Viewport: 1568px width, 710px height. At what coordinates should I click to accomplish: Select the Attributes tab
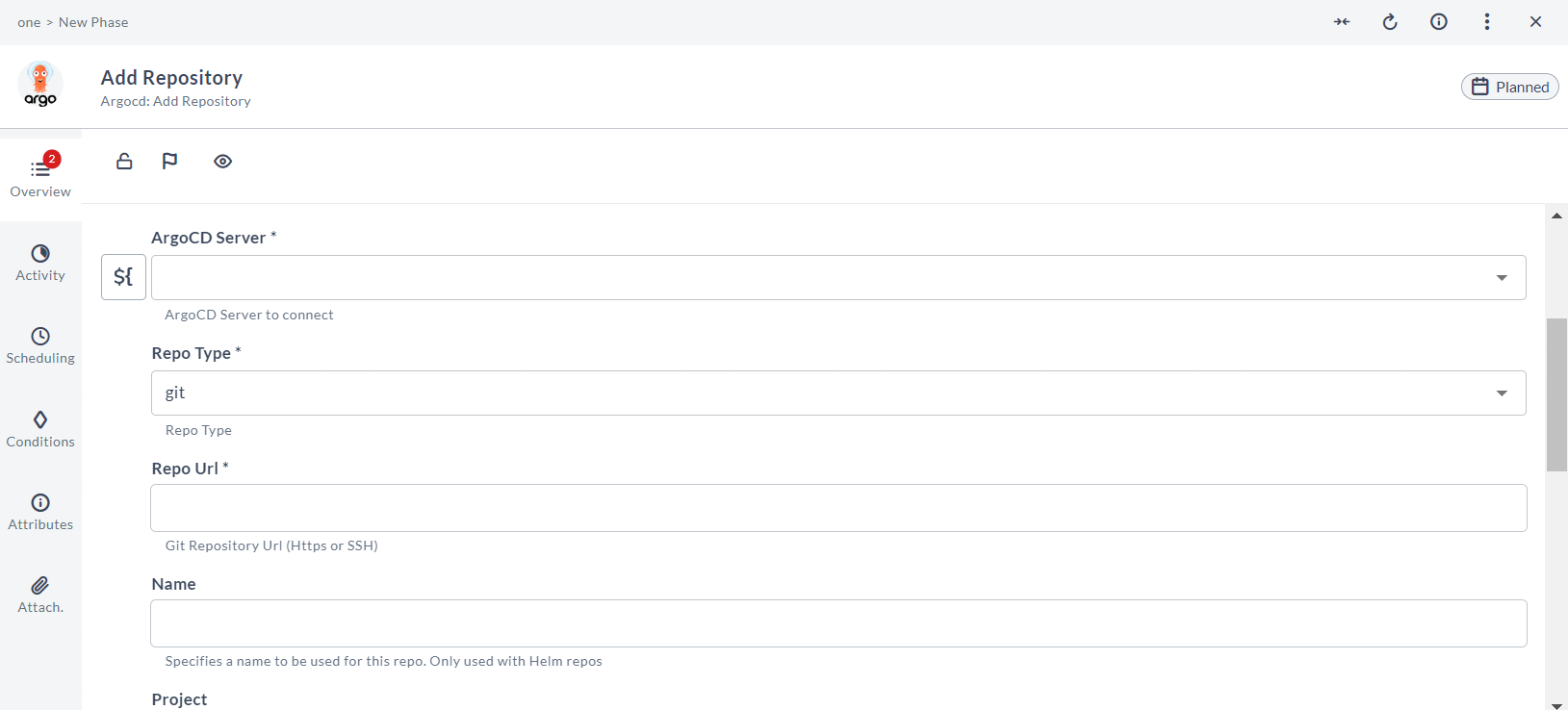(x=40, y=512)
